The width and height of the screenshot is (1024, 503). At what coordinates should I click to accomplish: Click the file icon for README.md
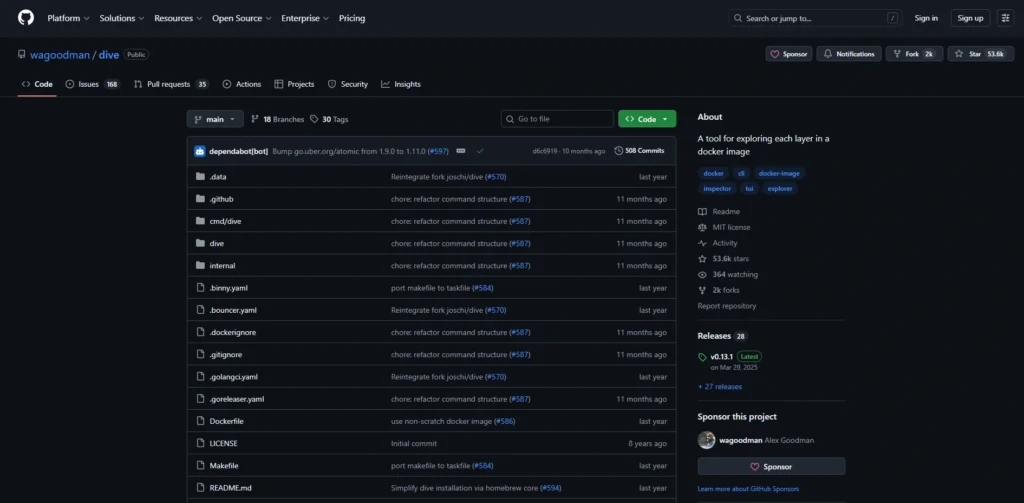click(x=200, y=487)
